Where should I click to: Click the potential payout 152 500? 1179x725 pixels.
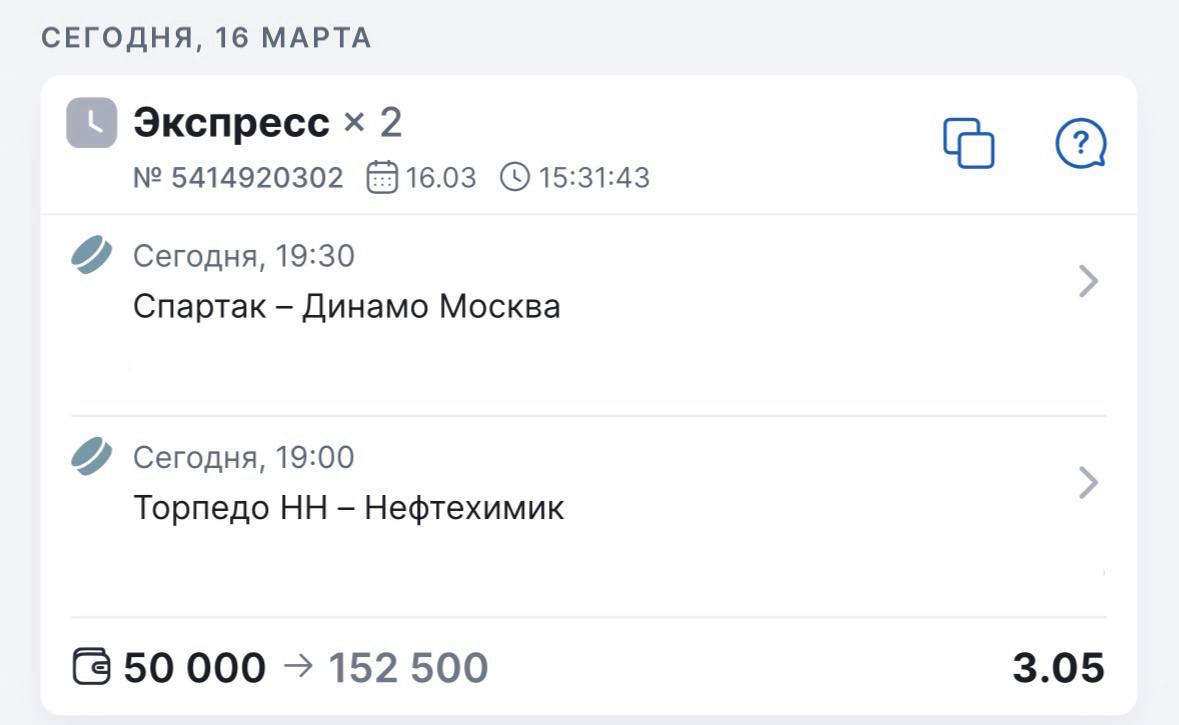(x=408, y=668)
